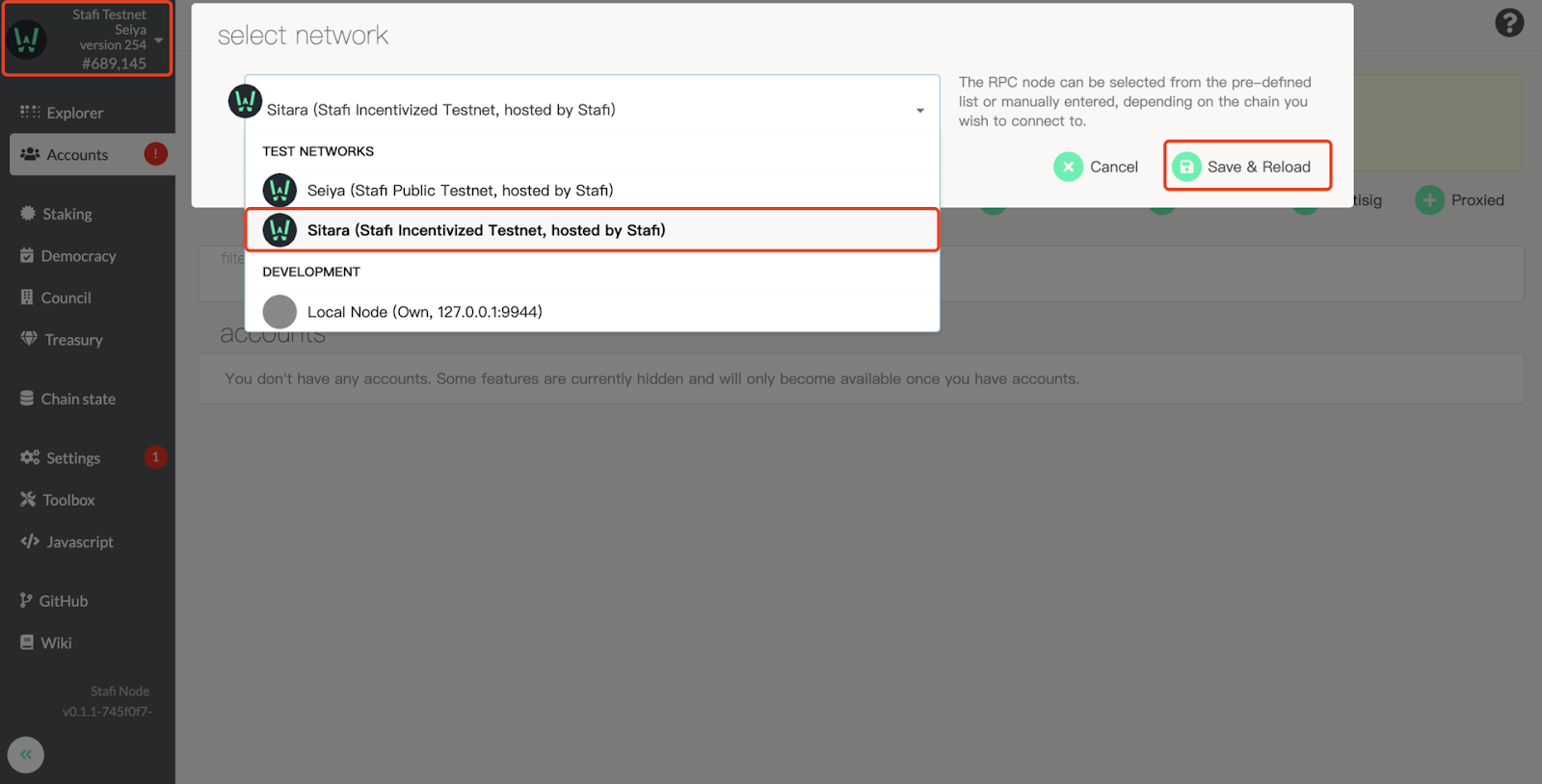Open the Toolbox page
The image size is (1542, 784).
[58, 500]
